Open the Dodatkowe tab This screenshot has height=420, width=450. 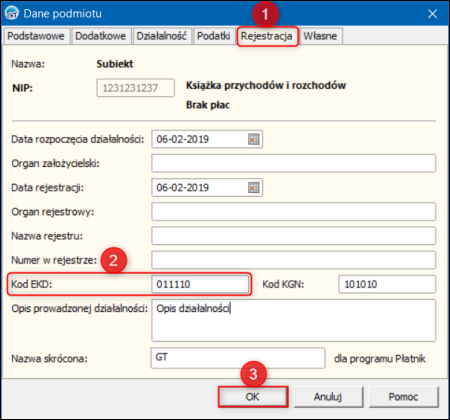100,36
